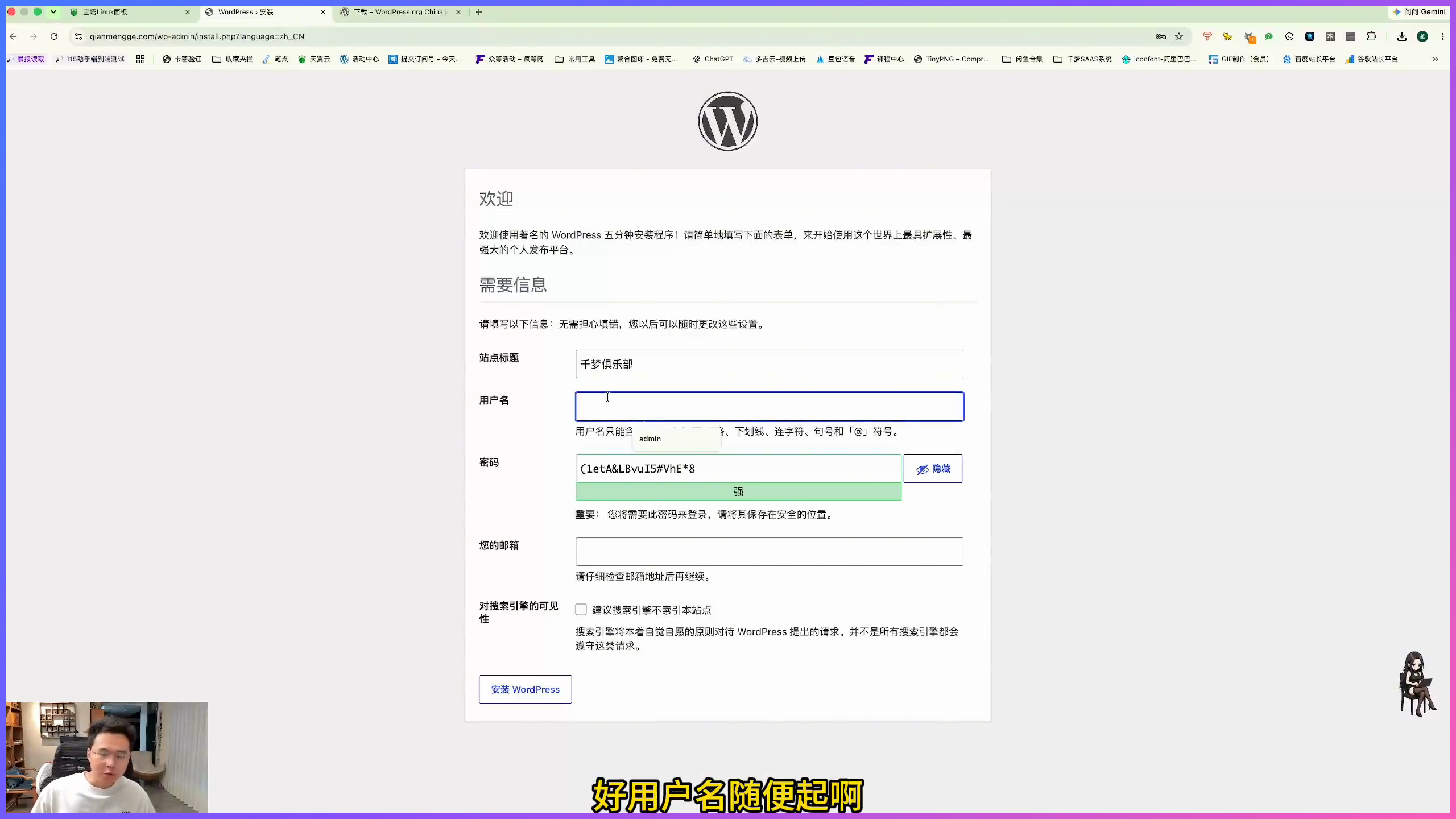Click the browser address bar URL
The image size is (1456, 819).
pyautogui.click(x=197, y=36)
